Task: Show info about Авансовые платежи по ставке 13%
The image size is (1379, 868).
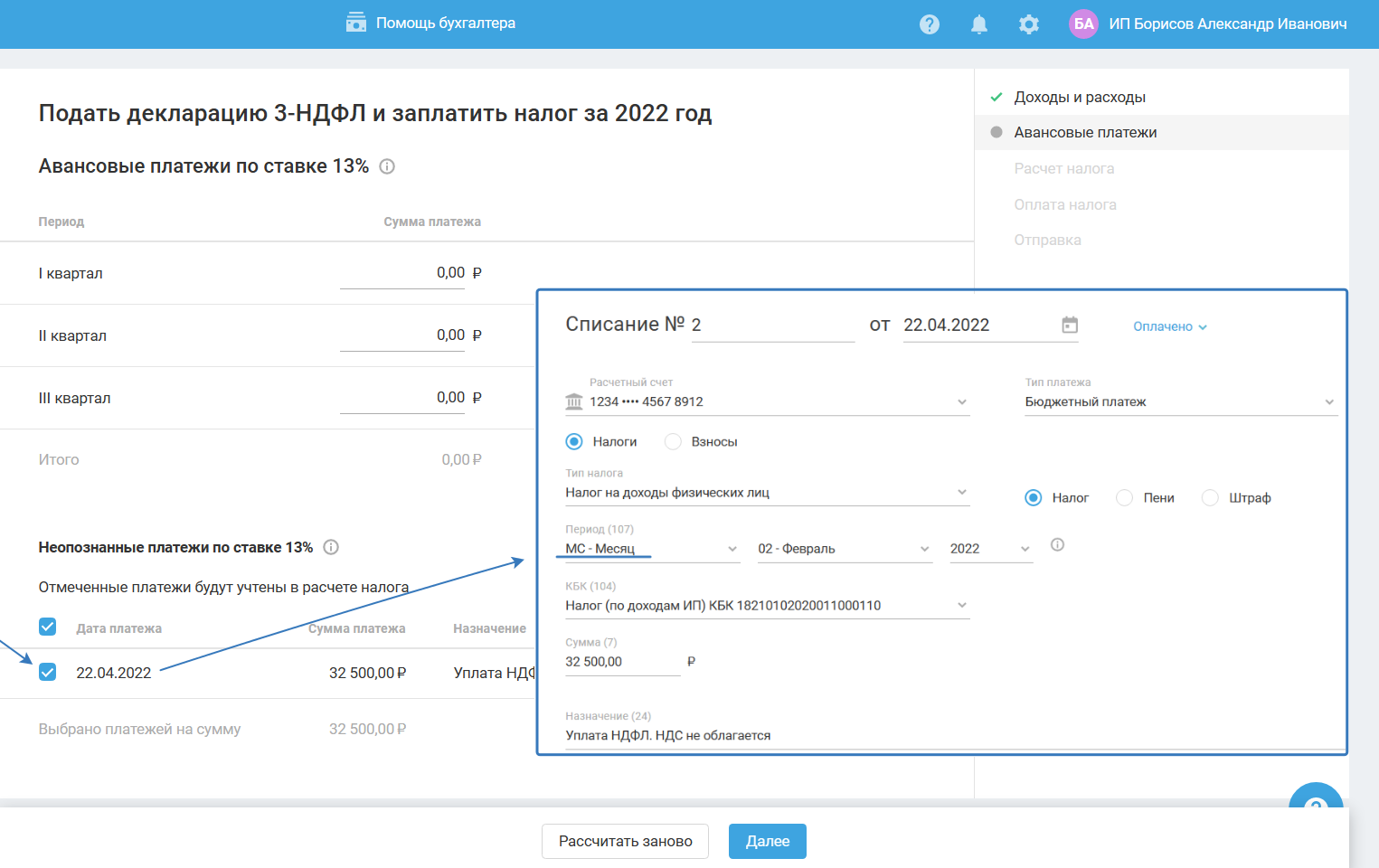Action: 387,166
